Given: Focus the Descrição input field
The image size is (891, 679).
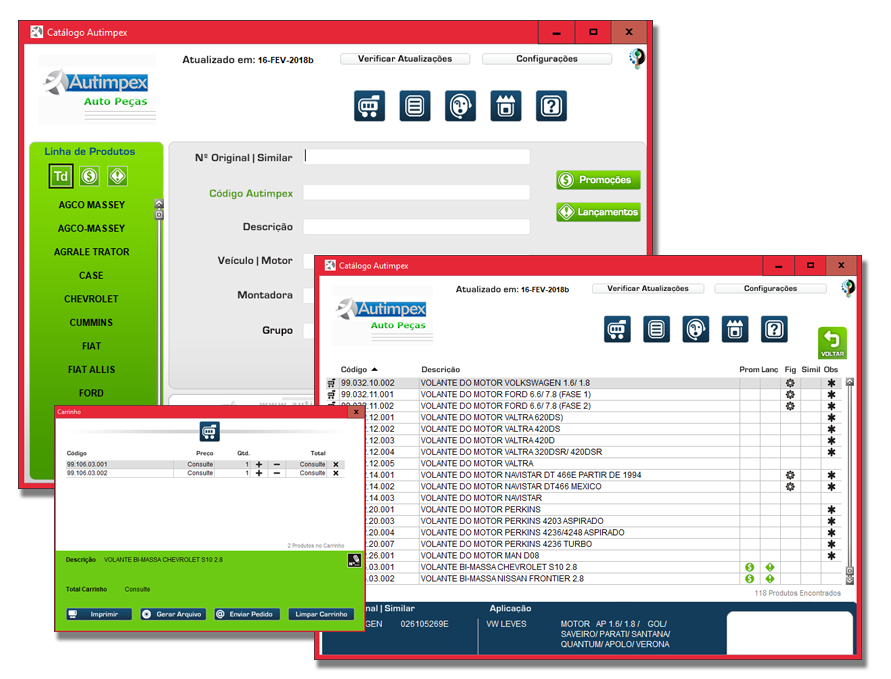Looking at the screenshot, I should point(417,227).
